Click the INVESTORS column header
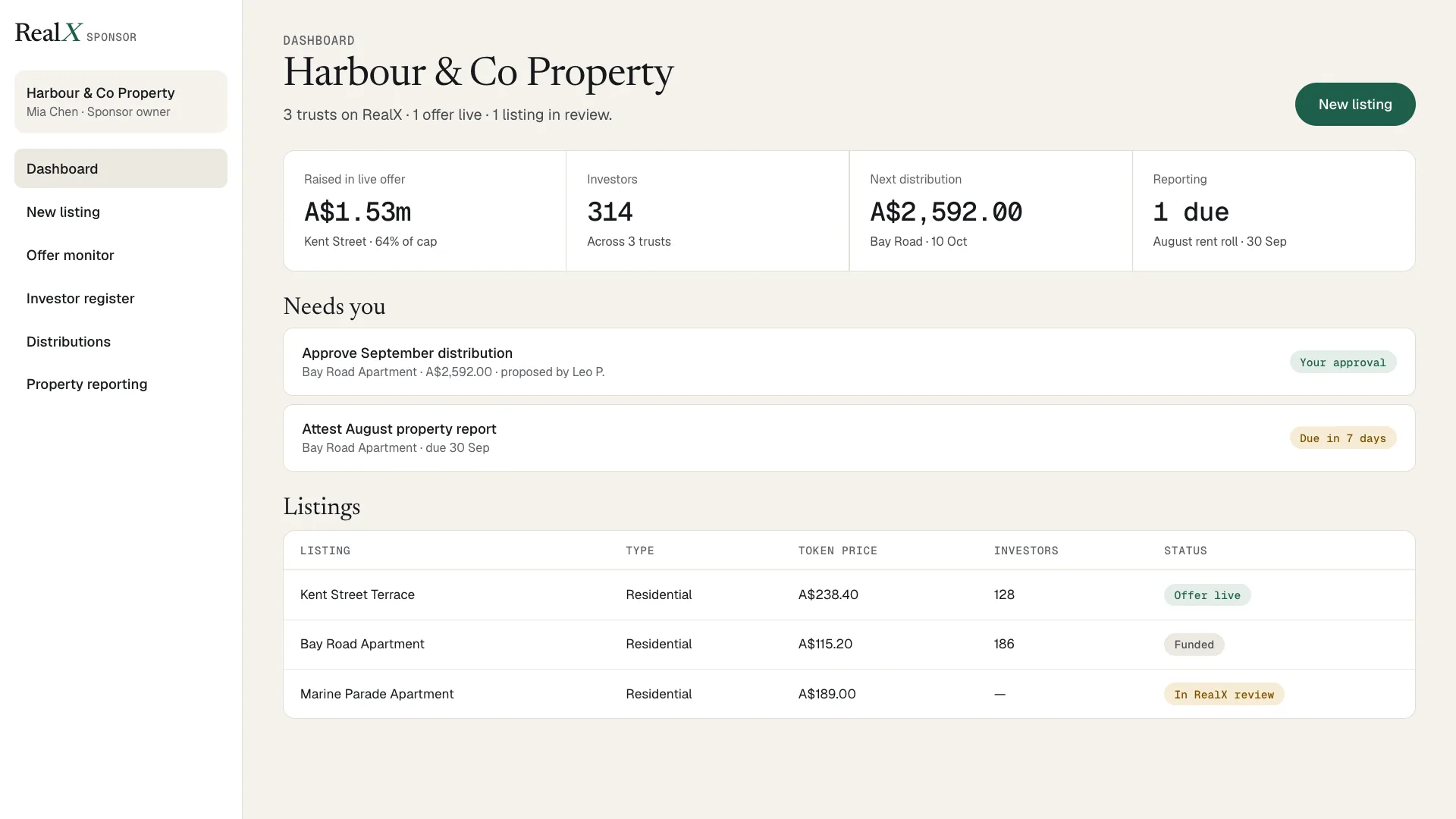Viewport: 1456px width, 819px height. [1025, 551]
